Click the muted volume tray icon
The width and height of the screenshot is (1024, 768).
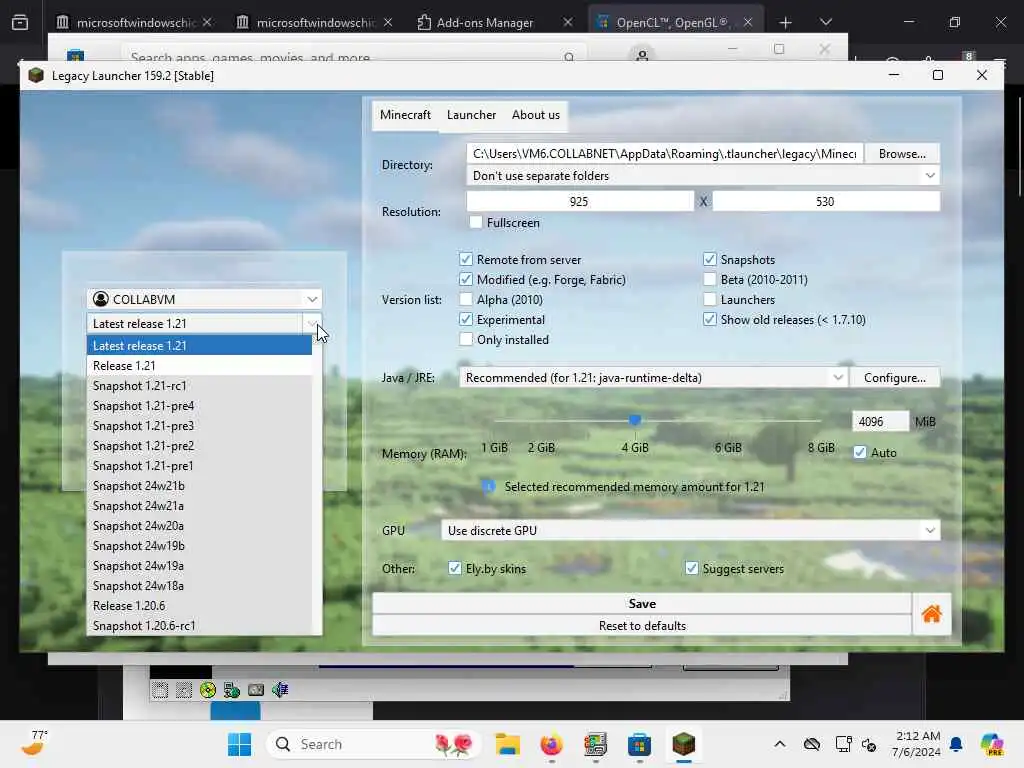869,744
